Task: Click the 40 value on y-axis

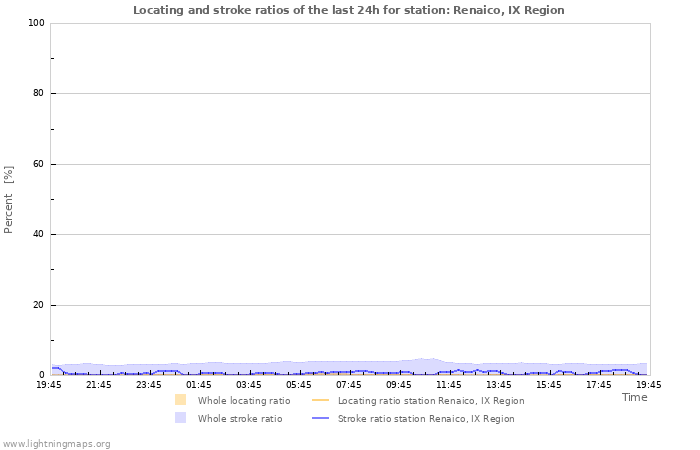Action: click(38, 234)
